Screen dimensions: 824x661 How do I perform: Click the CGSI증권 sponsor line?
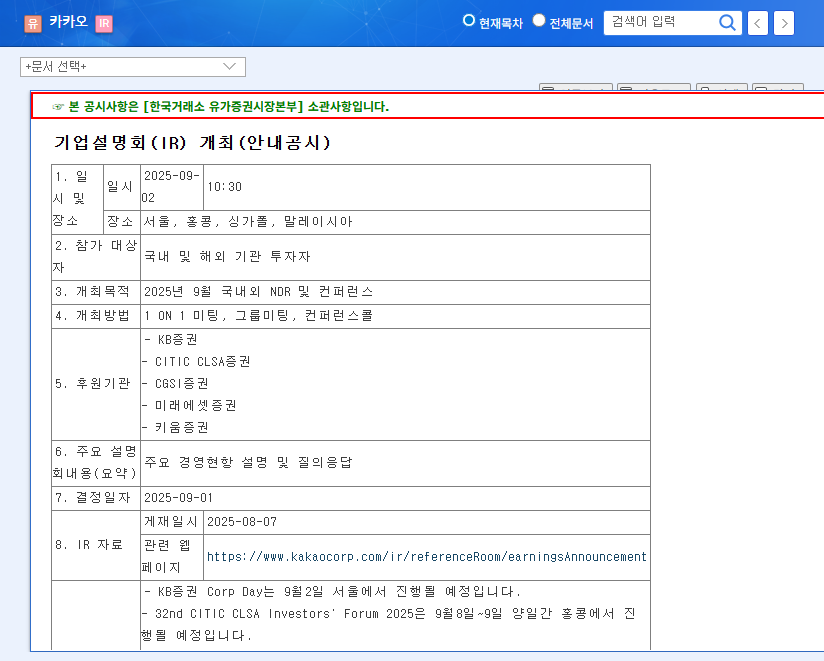click(x=176, y=384)
